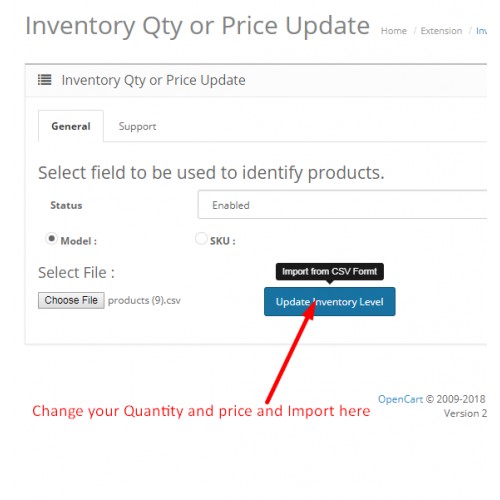This screenshot has width=500, height=500.
Task: Click the products (9).csv file name
Action: (x=144, y=301)
